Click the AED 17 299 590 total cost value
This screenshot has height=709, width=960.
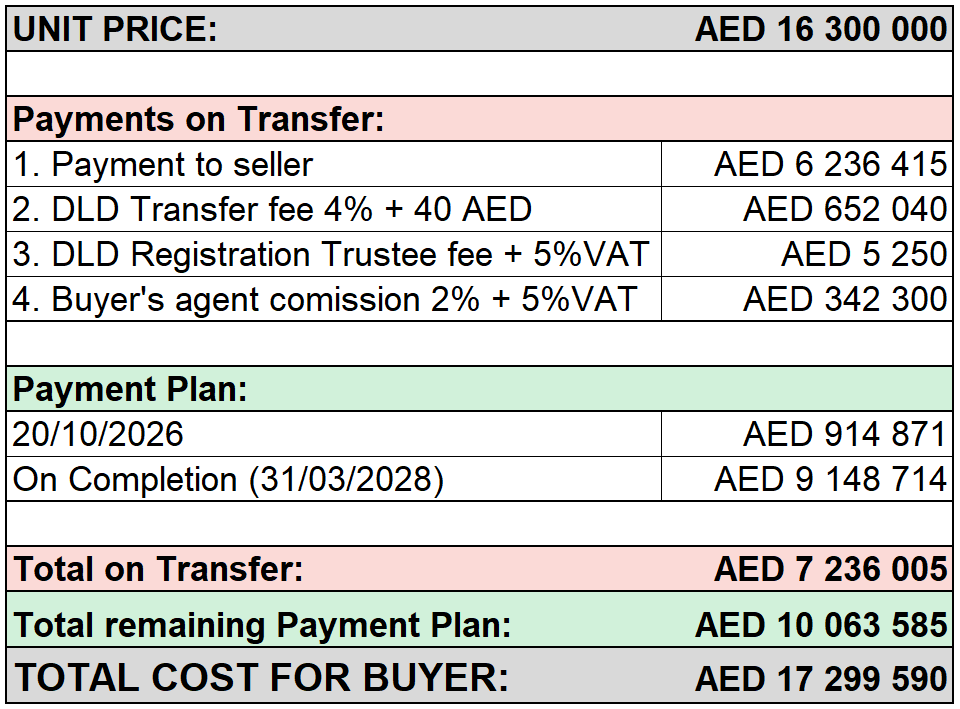coord(821,678)
